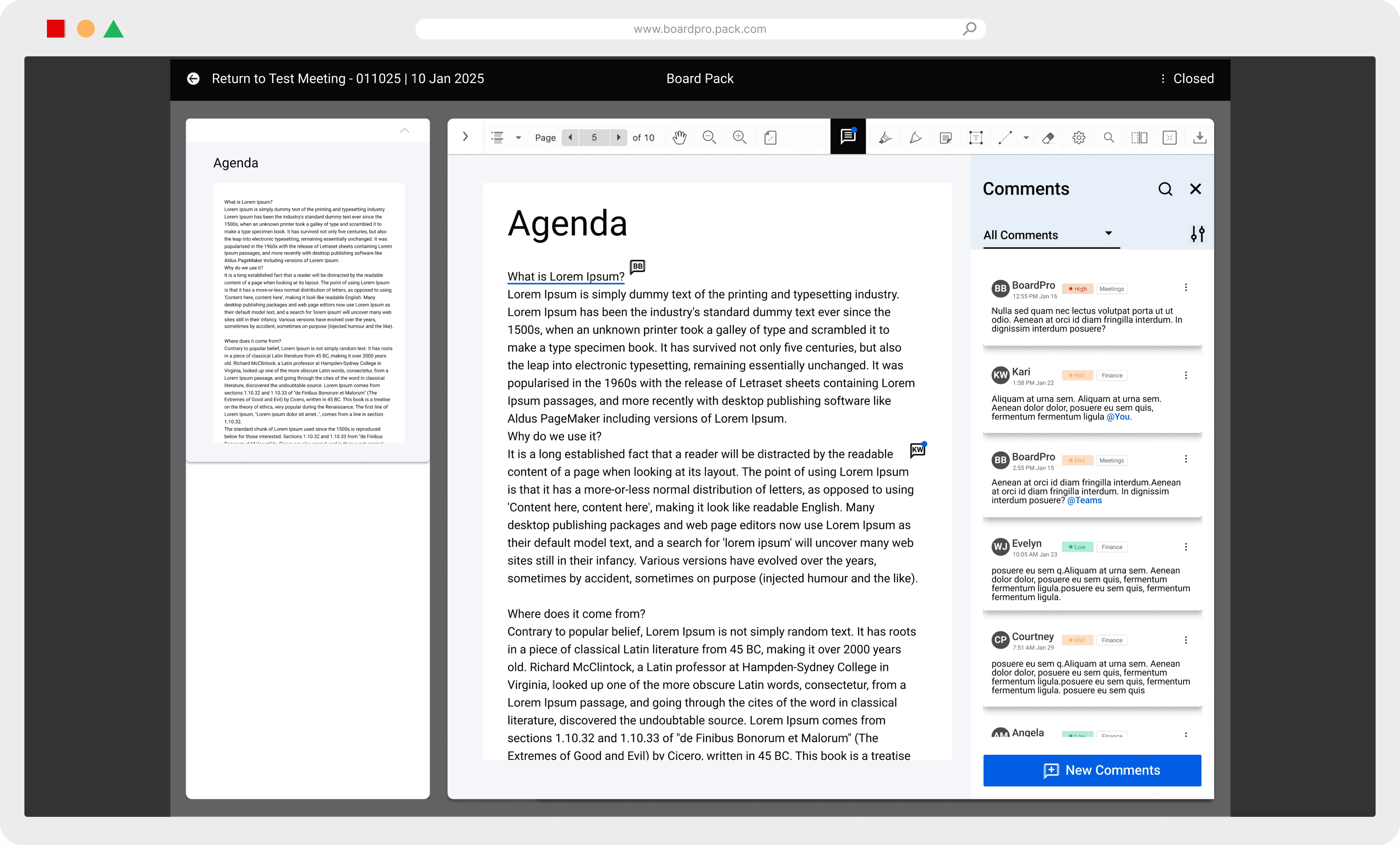Click the address bar search icon
1400x845 pixels.
(969, 28)
